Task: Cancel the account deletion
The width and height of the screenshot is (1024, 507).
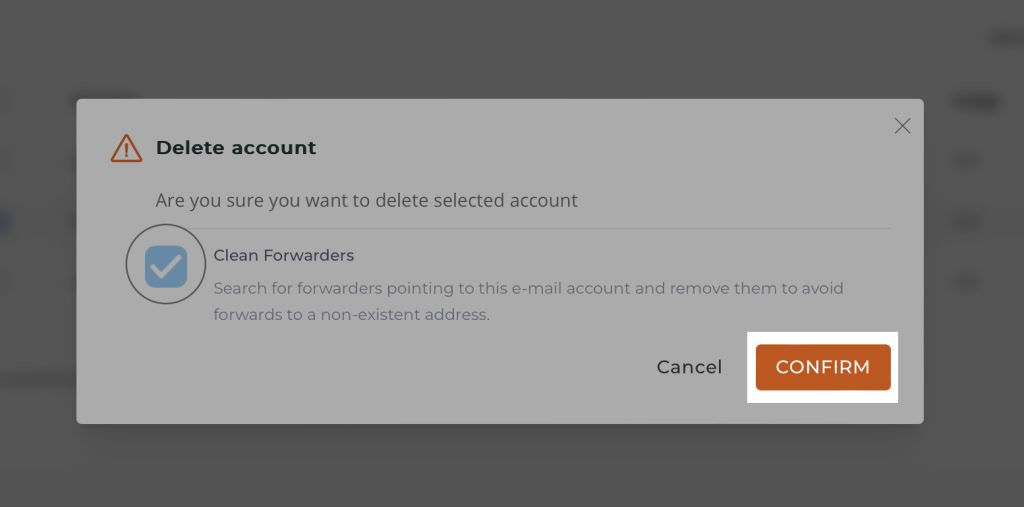Action: click(689, 367)
